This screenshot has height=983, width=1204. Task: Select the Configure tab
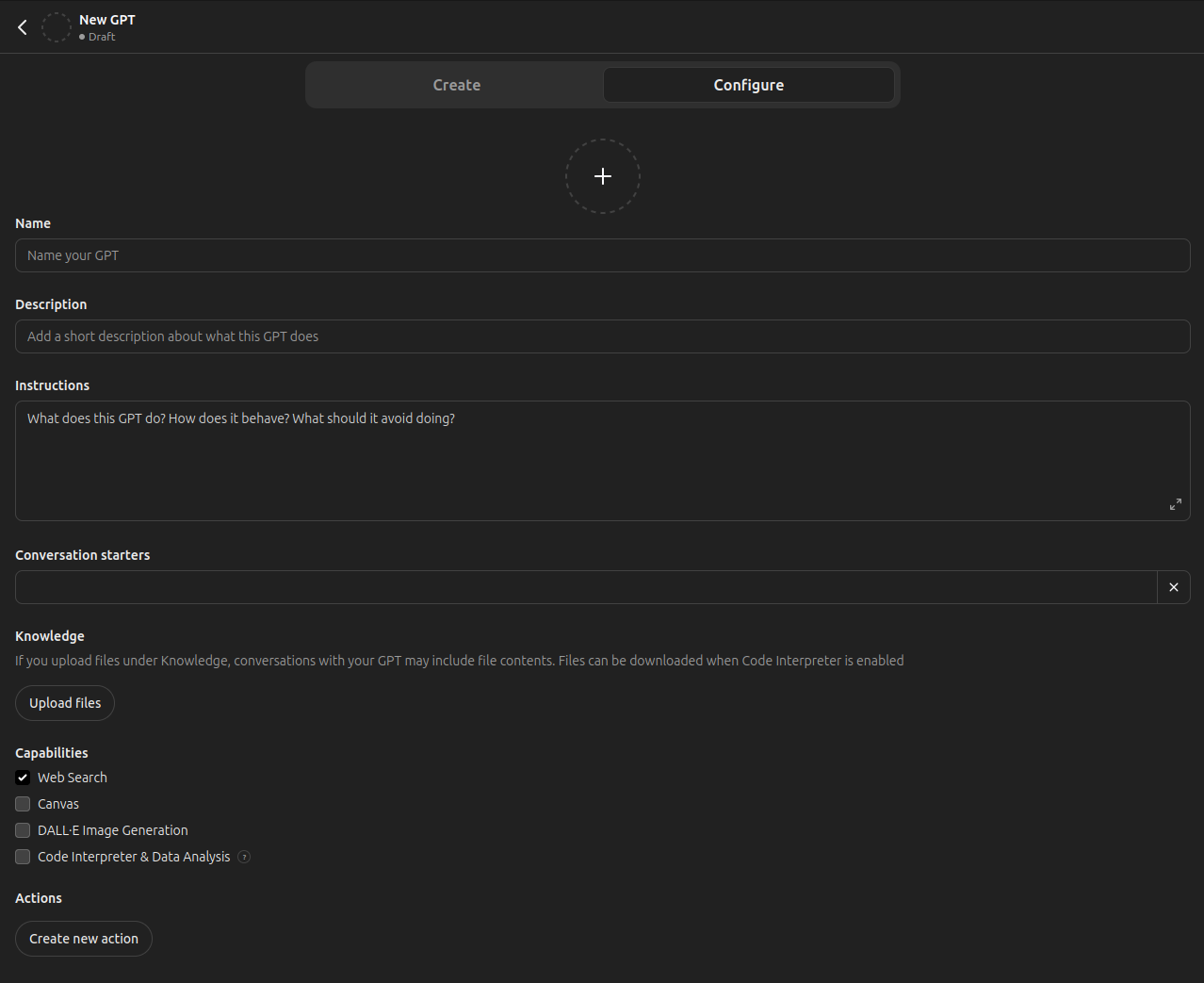click(x=749, y=85)
